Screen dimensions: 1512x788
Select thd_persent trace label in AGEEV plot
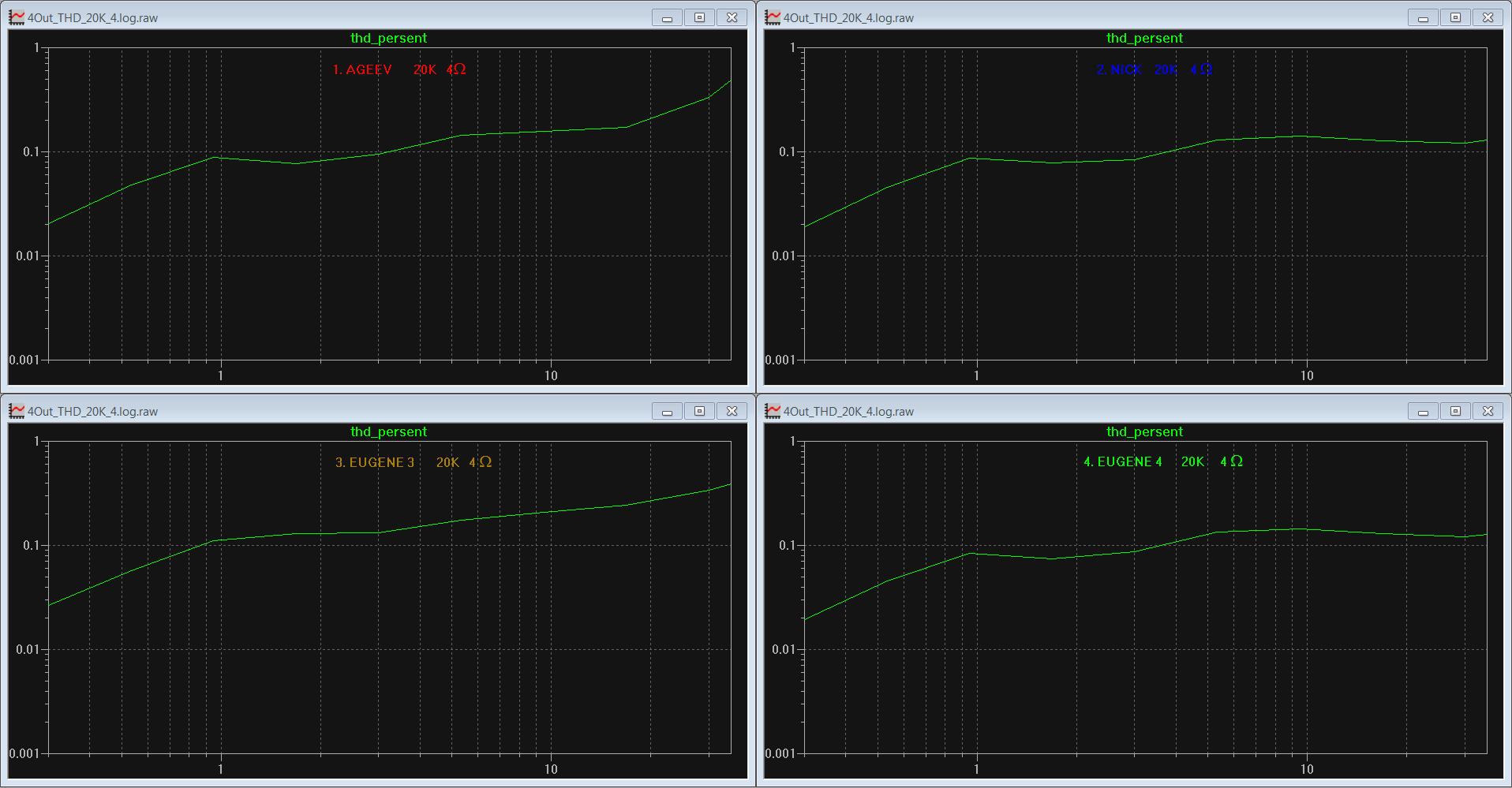pos(388,38)
